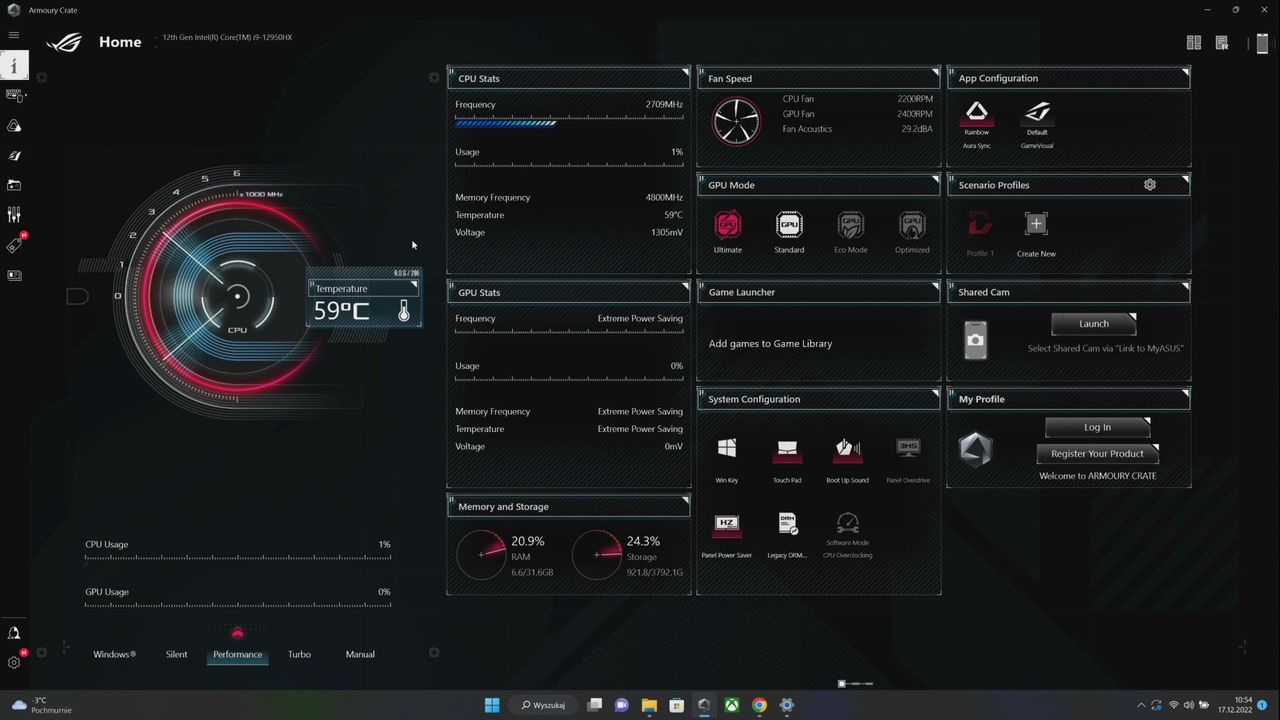This screenshot has width=1280, height=720.
Task: Click Add games to Game Library
Action: click(770, 343)
